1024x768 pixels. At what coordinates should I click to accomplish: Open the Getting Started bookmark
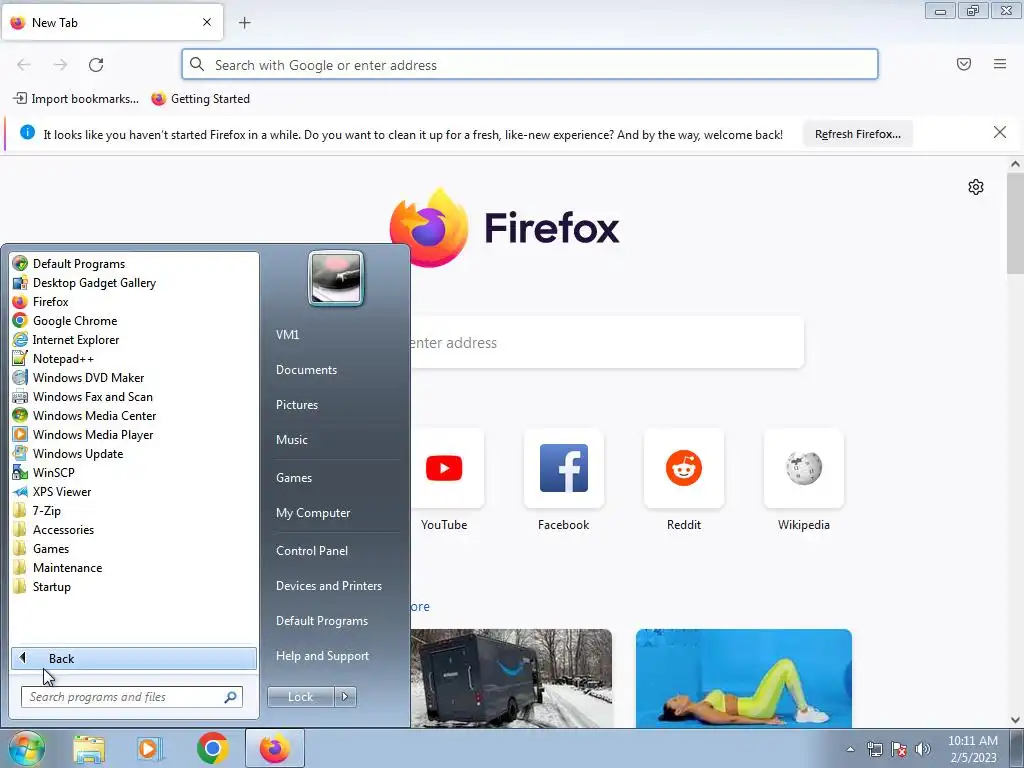tap(200, 99)
